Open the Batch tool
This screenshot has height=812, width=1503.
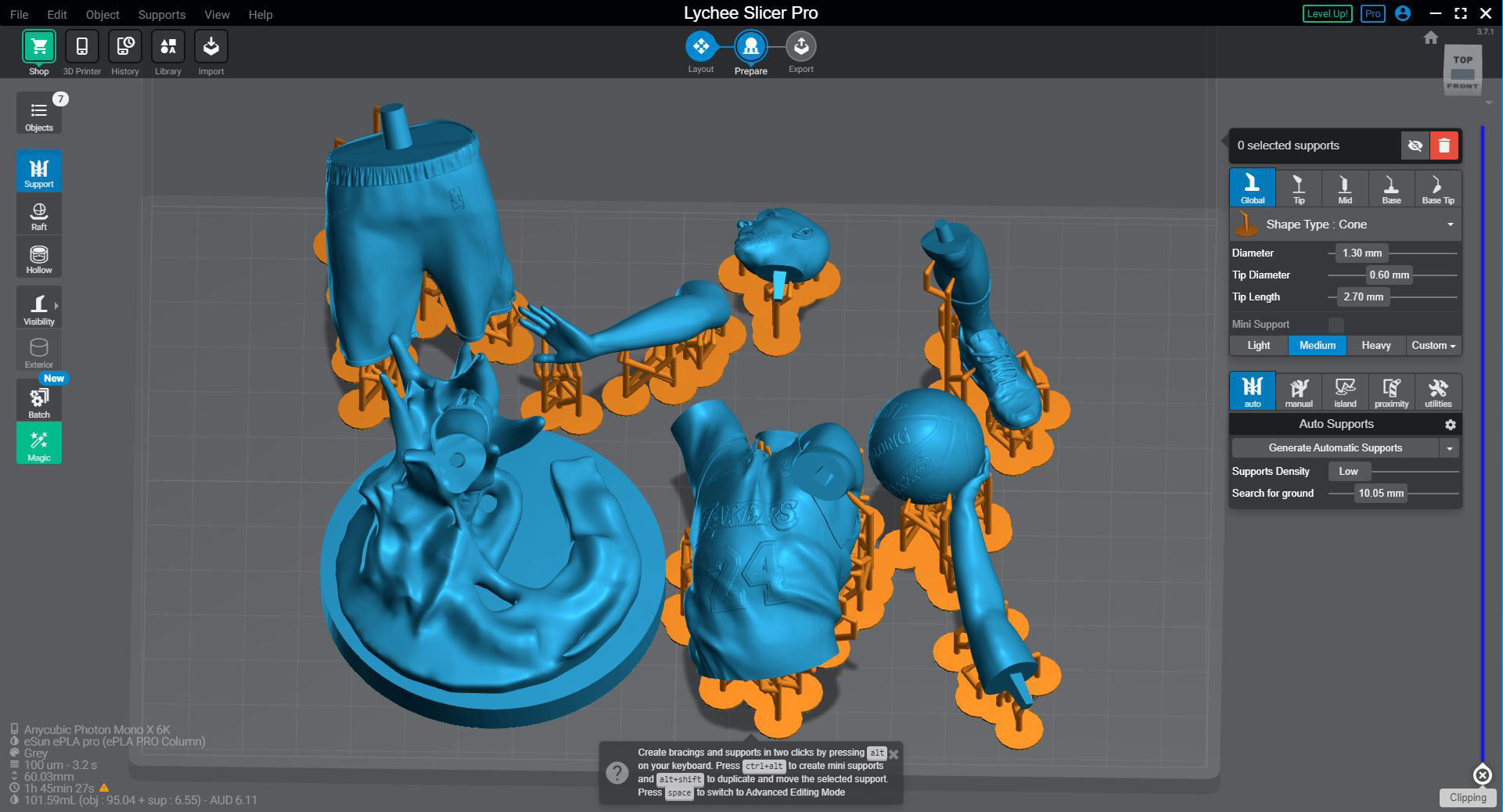point(38,401)
